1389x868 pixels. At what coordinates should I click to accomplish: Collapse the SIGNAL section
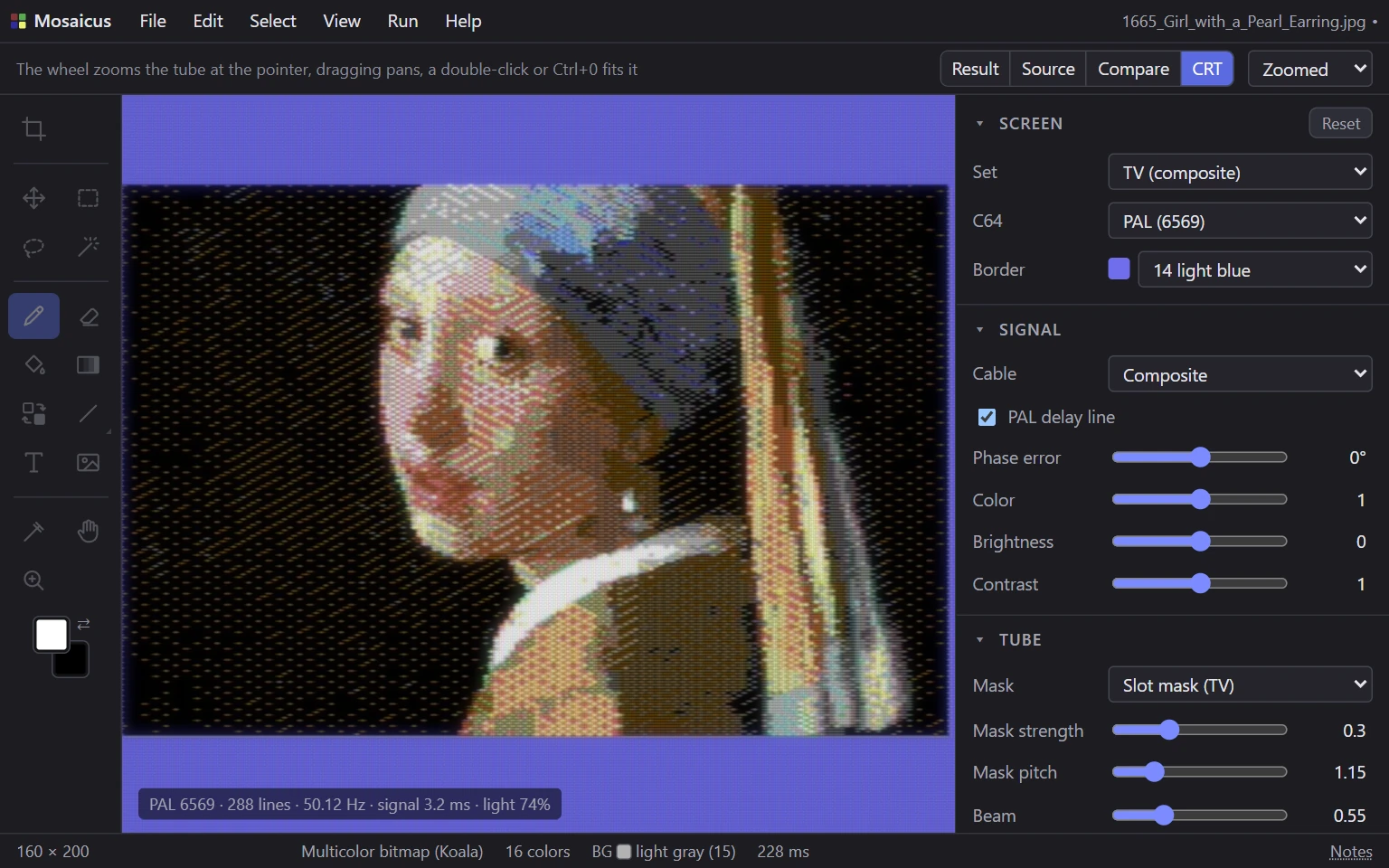coord(979,330)
